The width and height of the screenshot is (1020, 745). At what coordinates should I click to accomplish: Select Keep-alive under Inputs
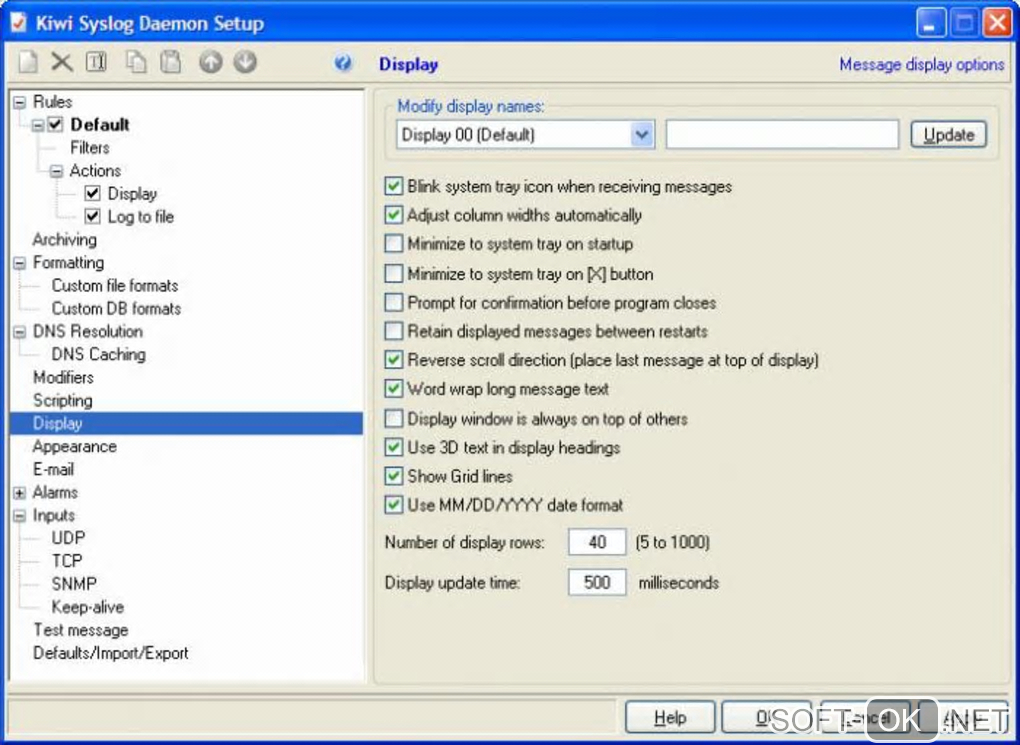(x=88, y=607)
